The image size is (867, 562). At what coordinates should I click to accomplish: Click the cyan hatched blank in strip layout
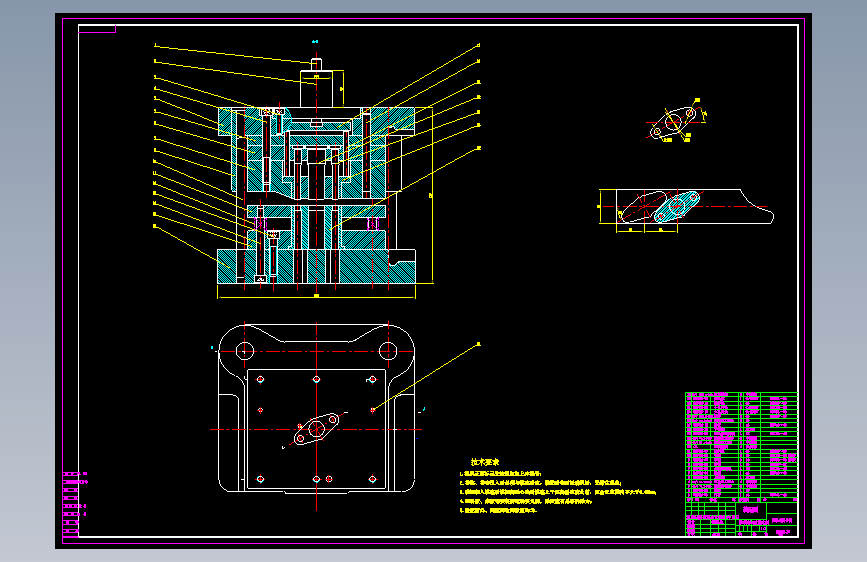tap(677, 206)
